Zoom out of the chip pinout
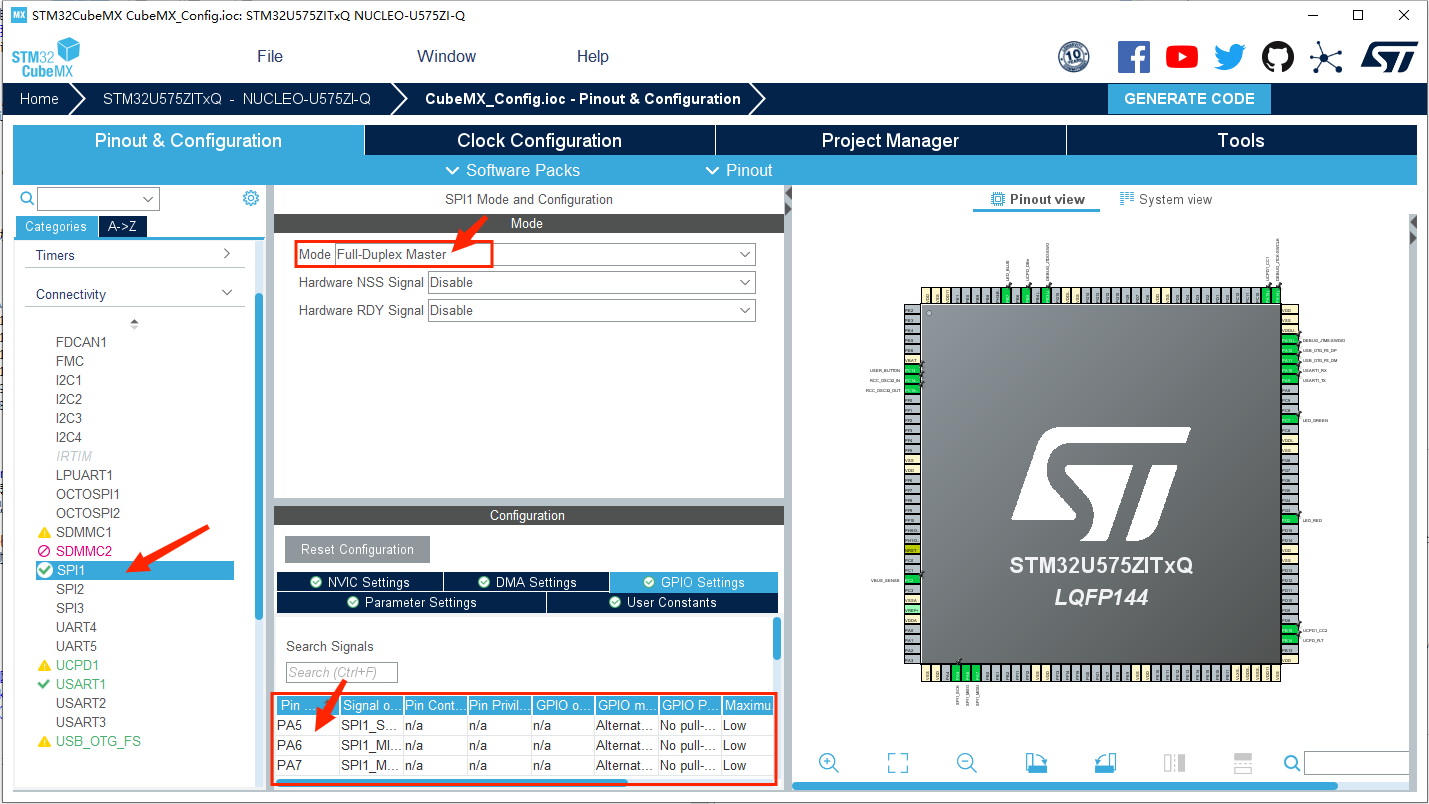 [x=966, y=763]
